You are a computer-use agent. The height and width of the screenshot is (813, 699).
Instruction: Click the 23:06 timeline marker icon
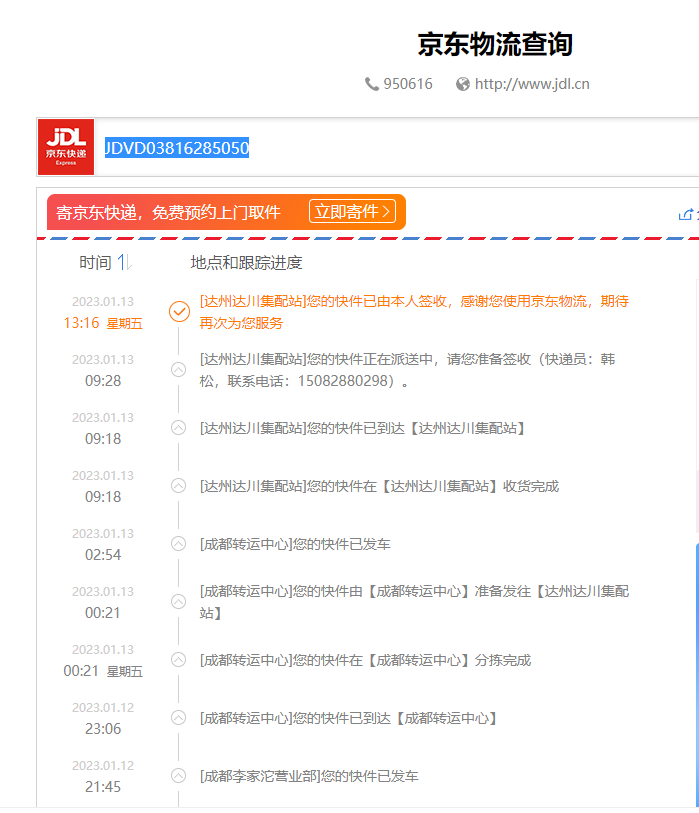click(178, 718)
